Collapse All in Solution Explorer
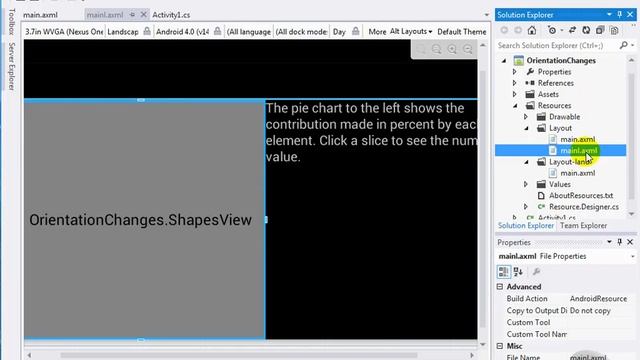 [x=600, y=30]
